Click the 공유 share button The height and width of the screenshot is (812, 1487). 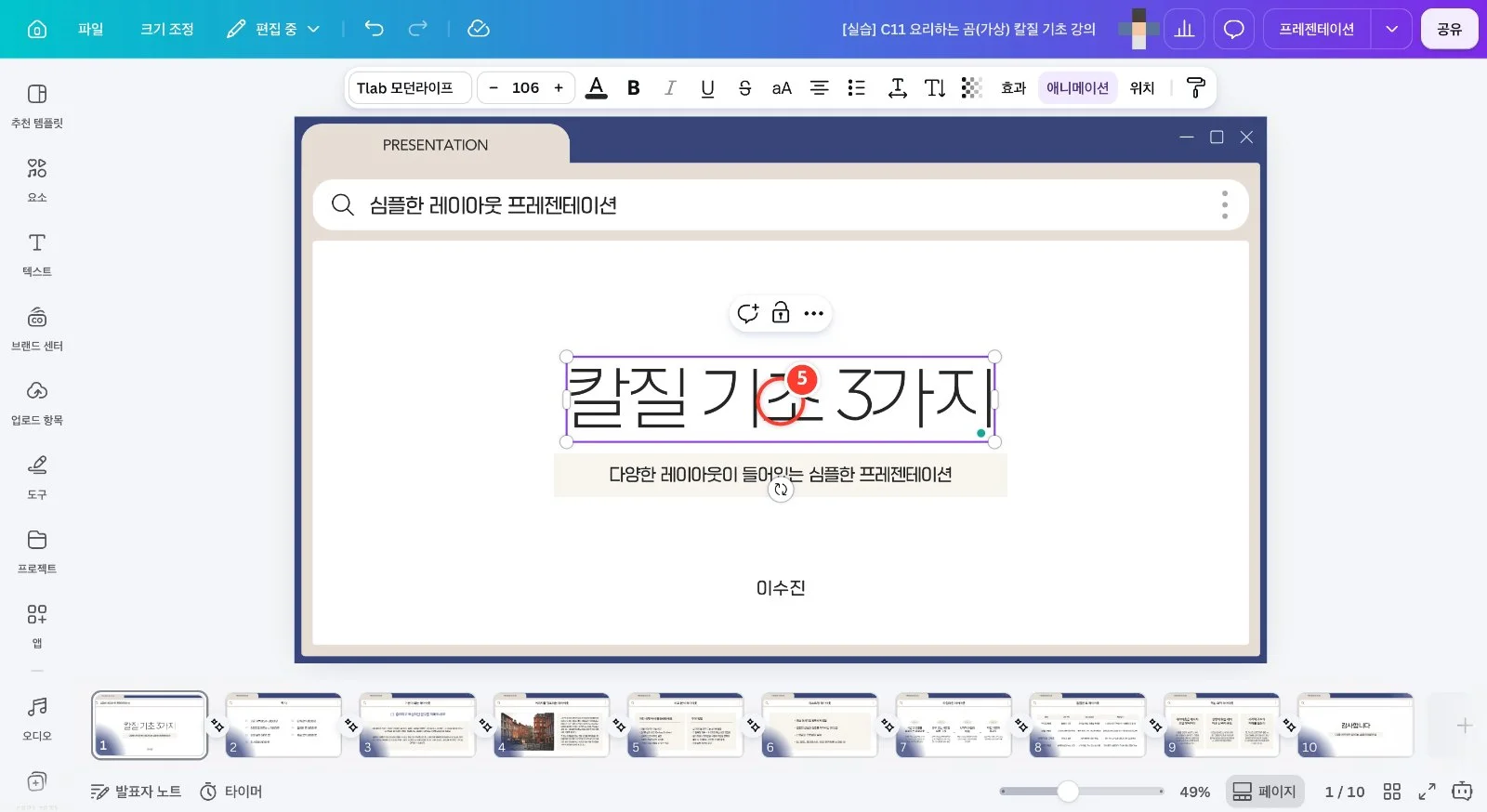1449,29
